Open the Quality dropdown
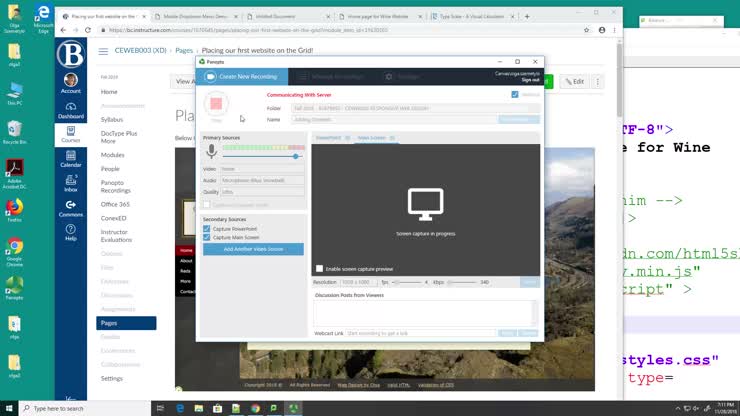 pyautogui.click(x=262, y=192)
